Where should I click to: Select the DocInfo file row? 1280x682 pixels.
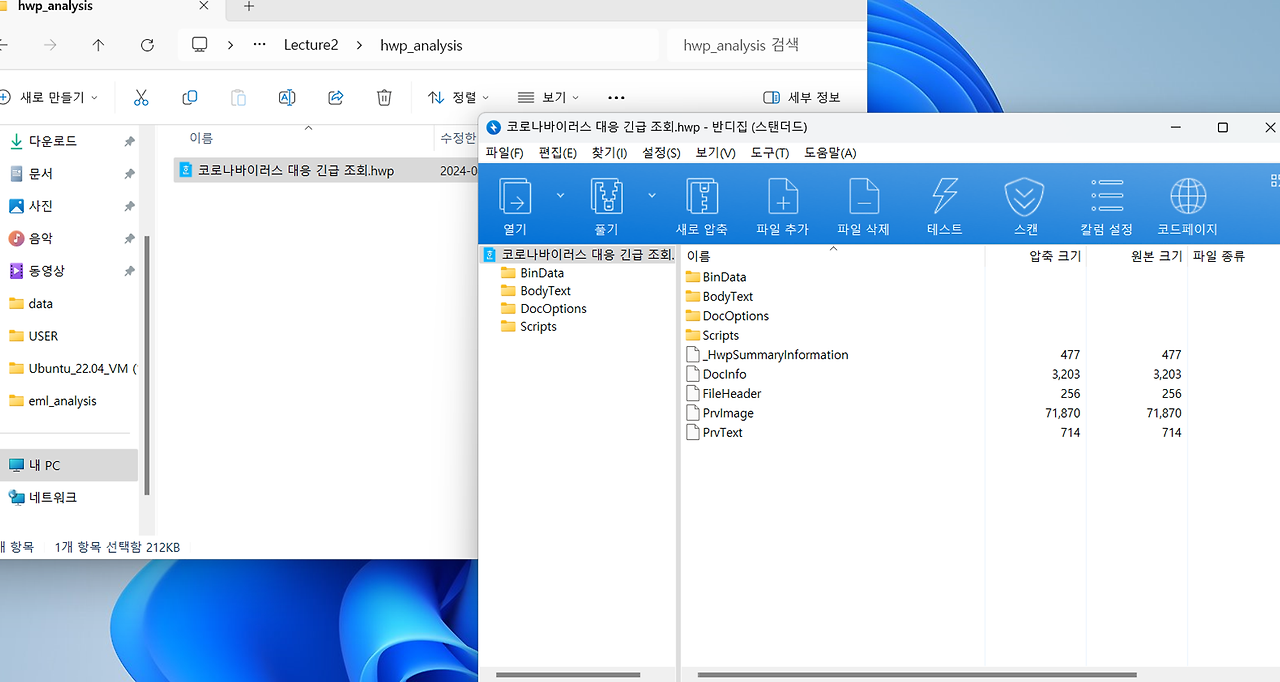click(716, 374)
